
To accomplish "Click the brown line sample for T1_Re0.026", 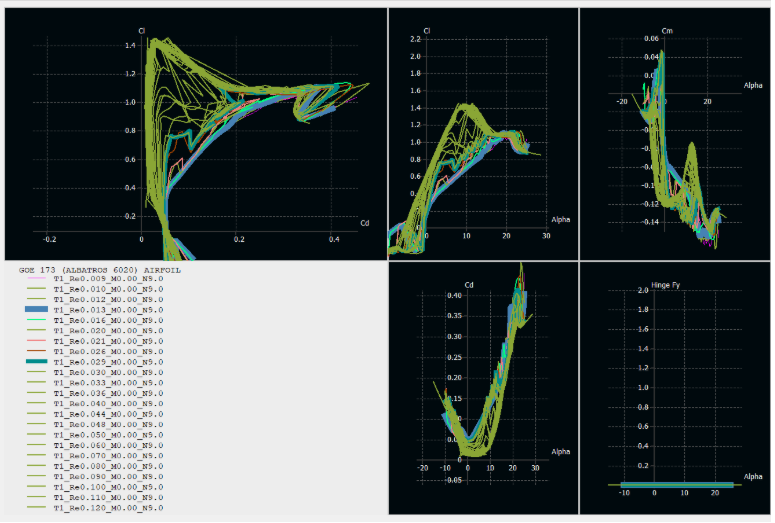I will pyautogui.click(x=37, y=352).
